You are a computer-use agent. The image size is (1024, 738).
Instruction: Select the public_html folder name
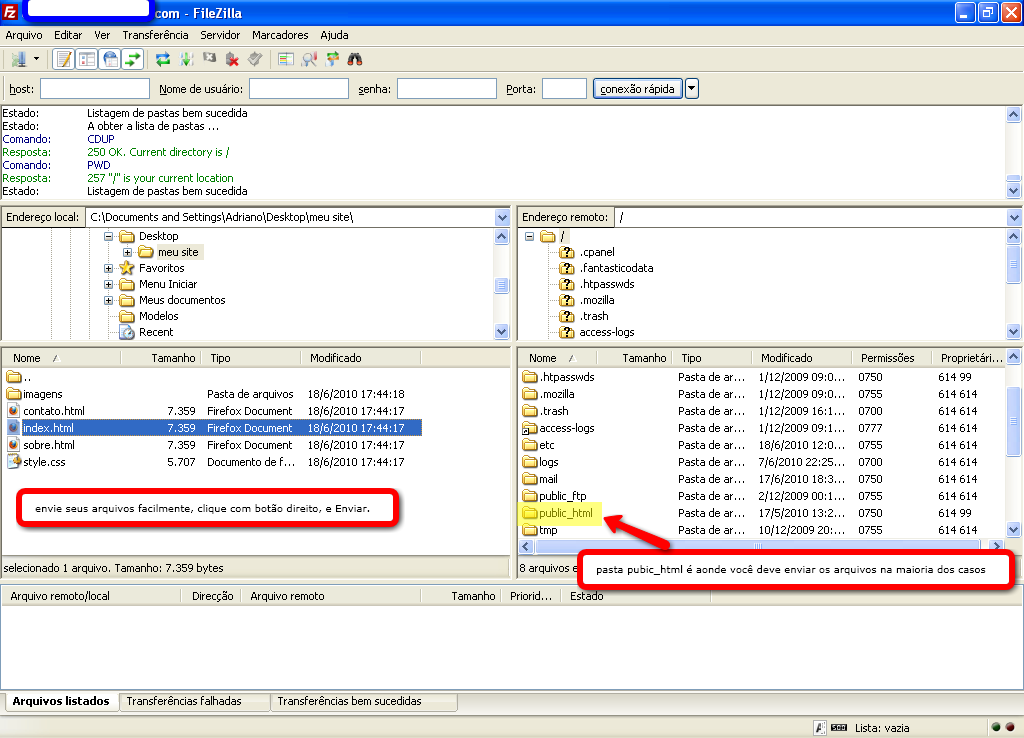coord(566,513)
